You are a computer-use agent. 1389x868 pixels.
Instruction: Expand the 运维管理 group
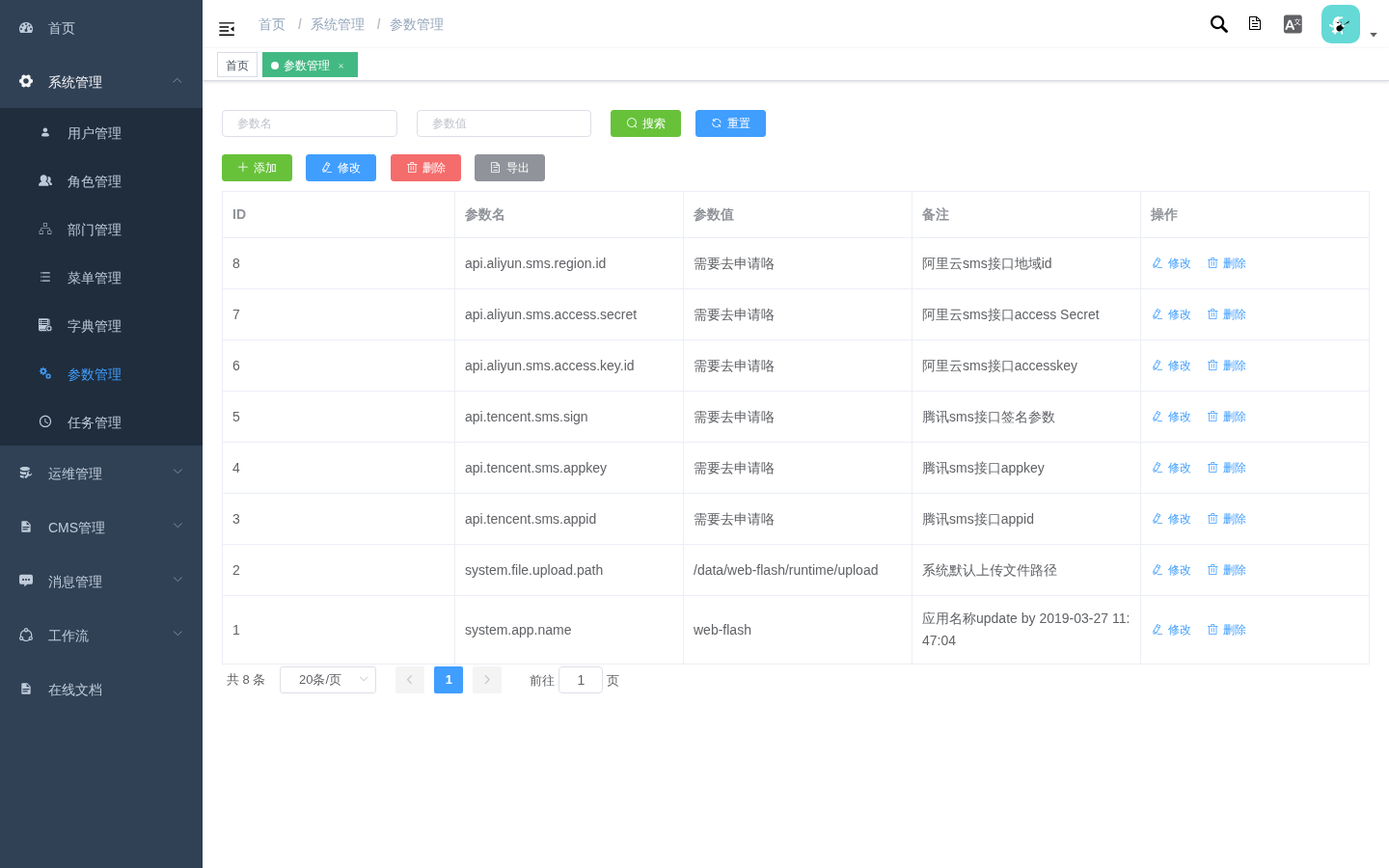click(101, 474)
